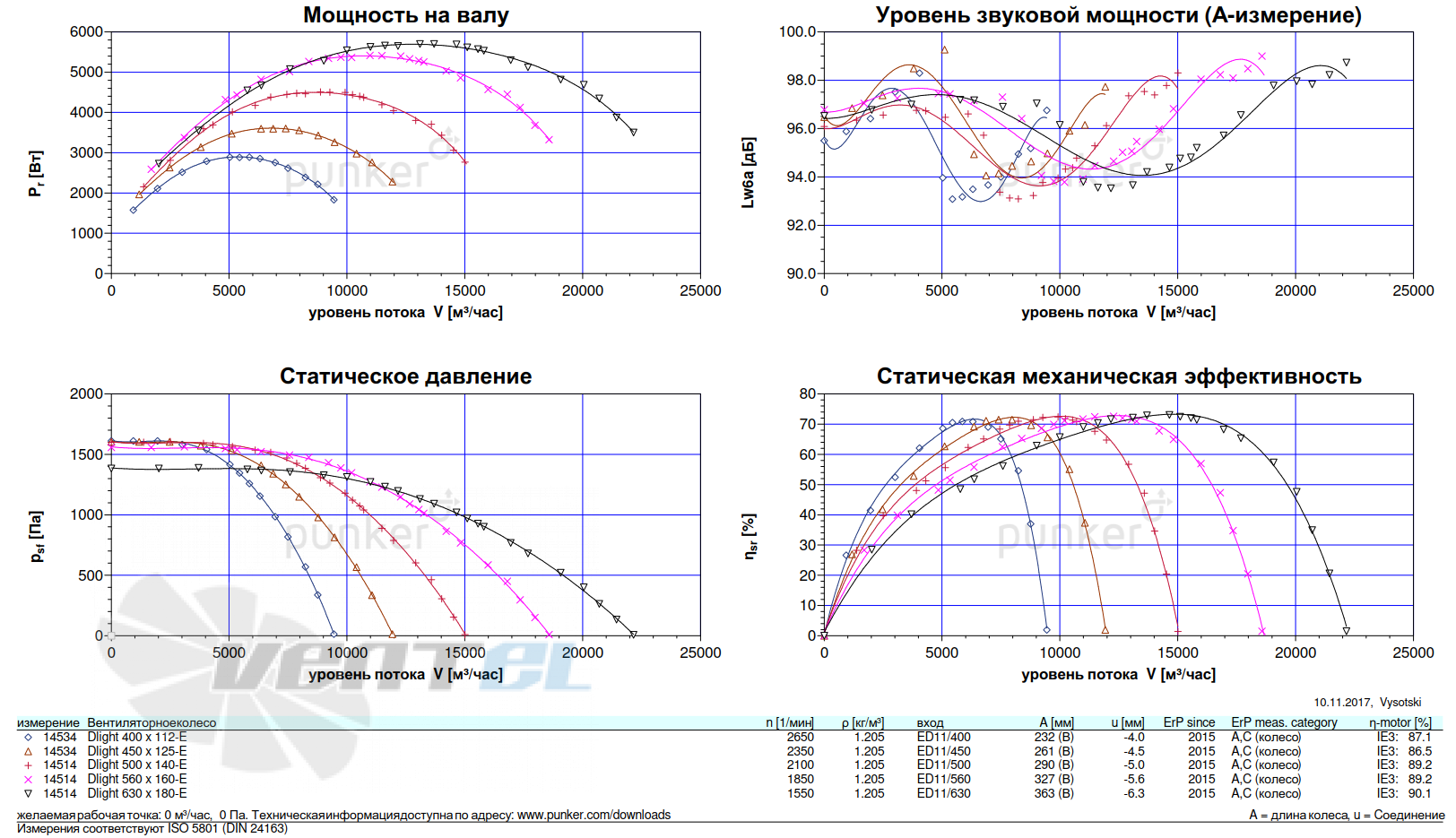Click the 'ρ [кг/м³]' column header
This screenshot has height=838, width=1456.
coord(862,722)
